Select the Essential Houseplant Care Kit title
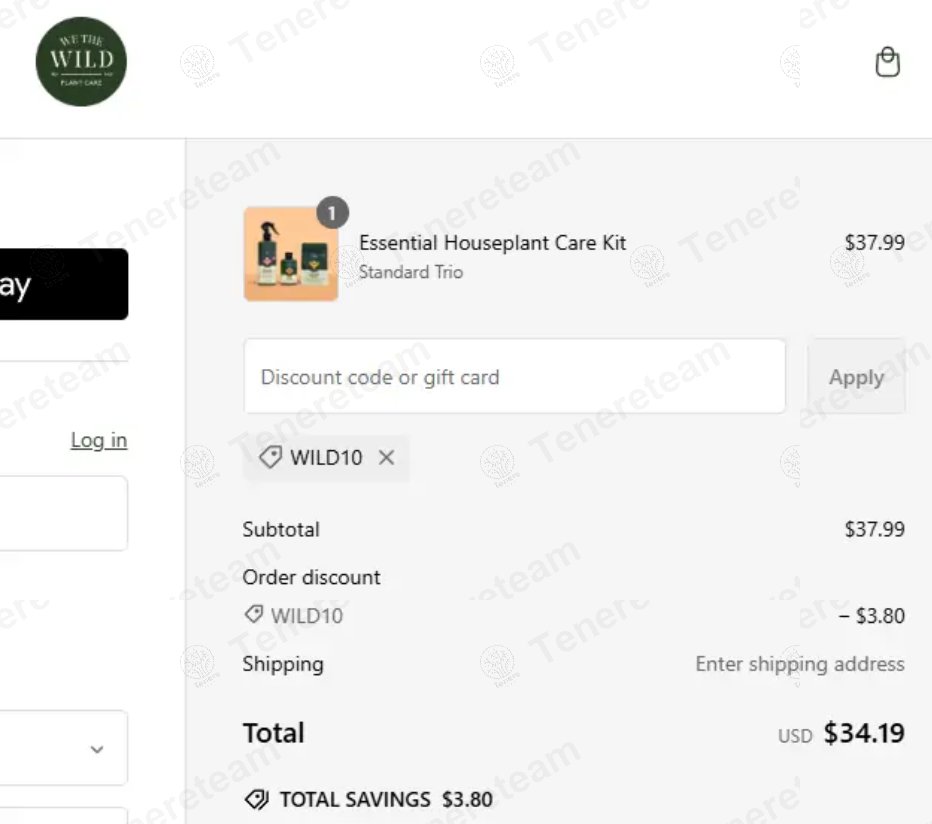The image size is (932, 824). click(492, 243)
